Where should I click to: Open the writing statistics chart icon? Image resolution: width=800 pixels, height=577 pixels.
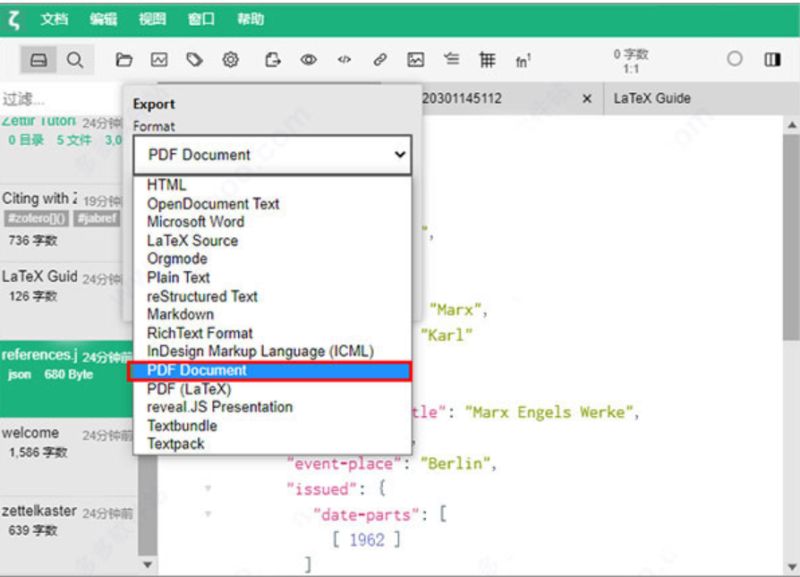159,60
